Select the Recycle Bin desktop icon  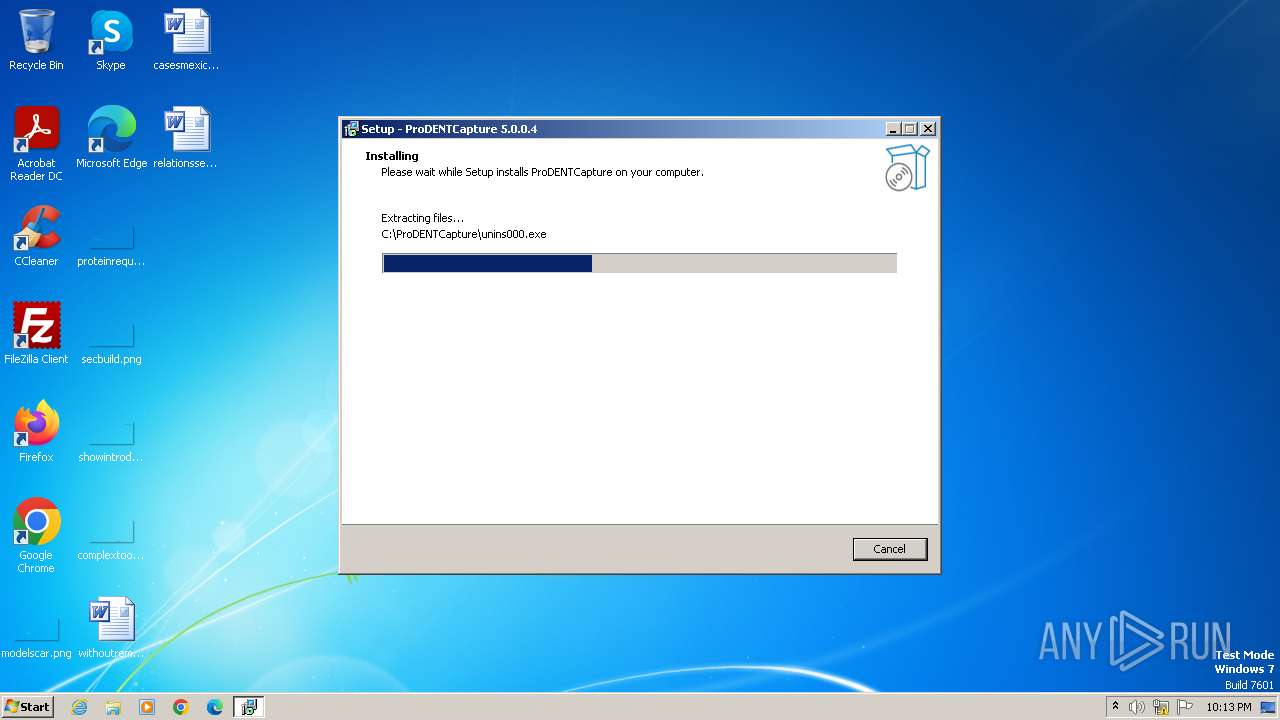(36, 40)
